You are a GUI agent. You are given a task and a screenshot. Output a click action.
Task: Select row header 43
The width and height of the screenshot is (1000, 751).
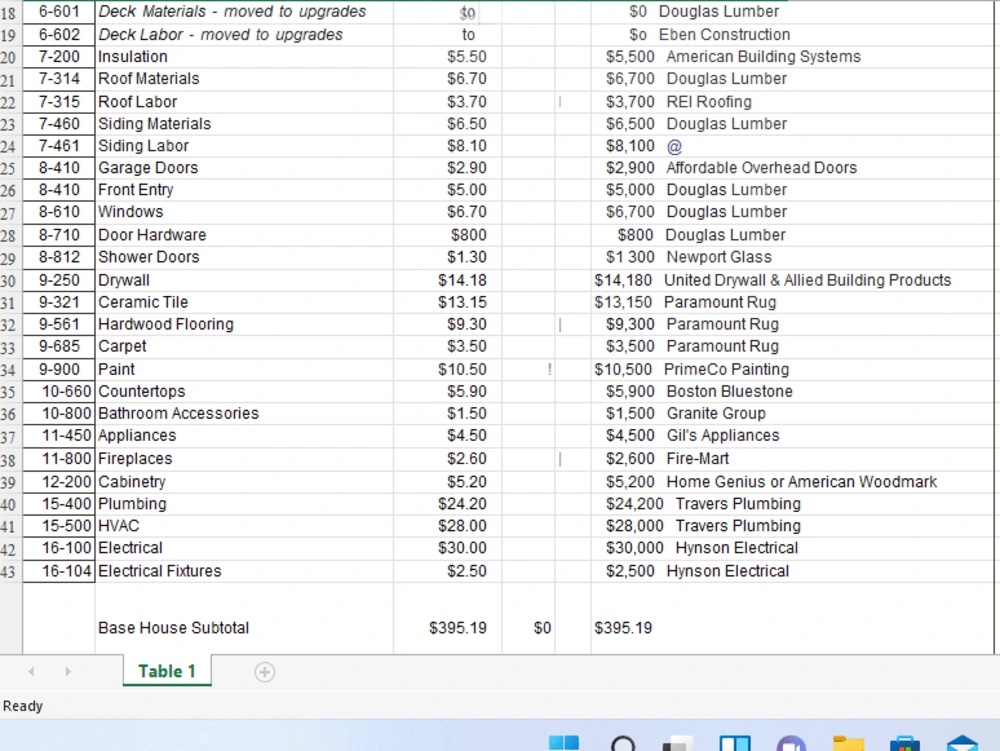click(11, 571)
